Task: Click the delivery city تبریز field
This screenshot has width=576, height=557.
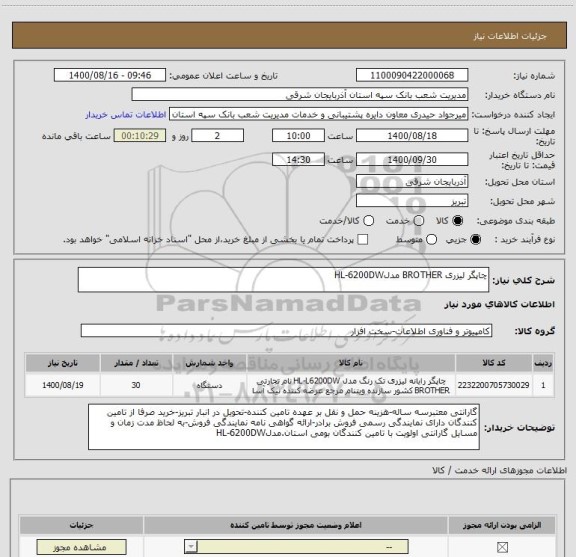Action: pos(412,201)
